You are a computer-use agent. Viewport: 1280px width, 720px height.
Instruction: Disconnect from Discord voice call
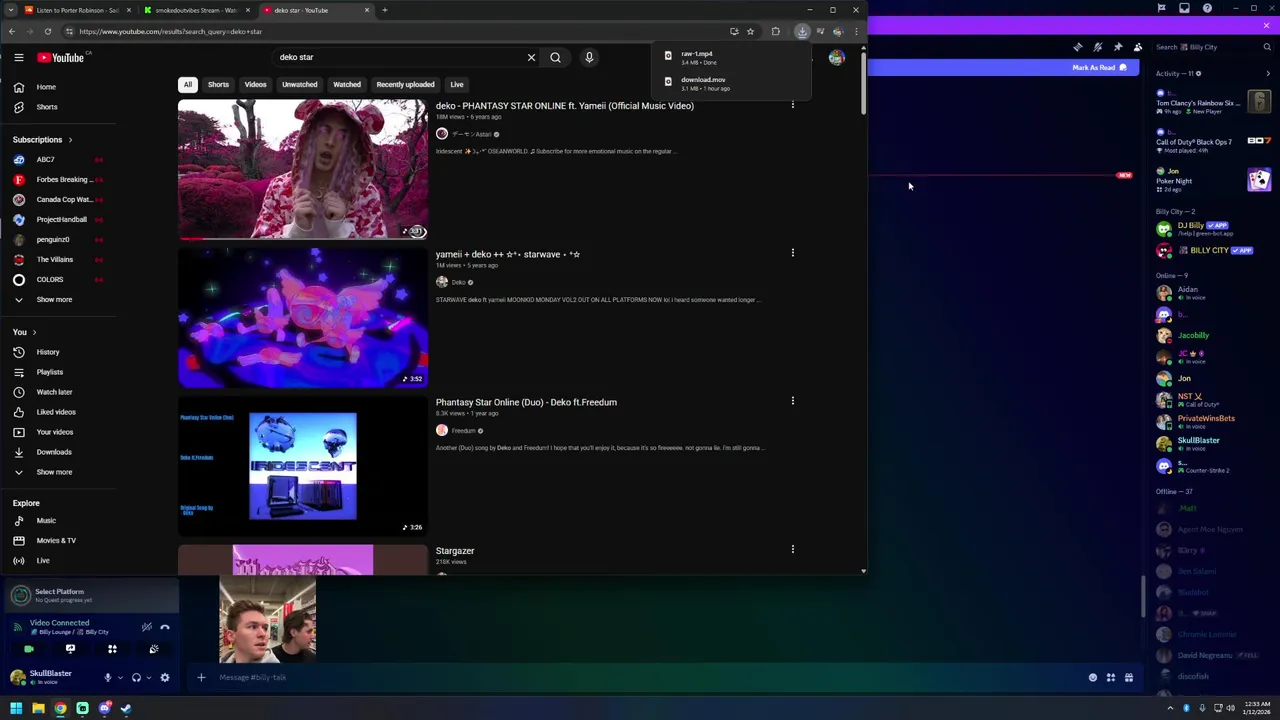[x=165, y=627]
